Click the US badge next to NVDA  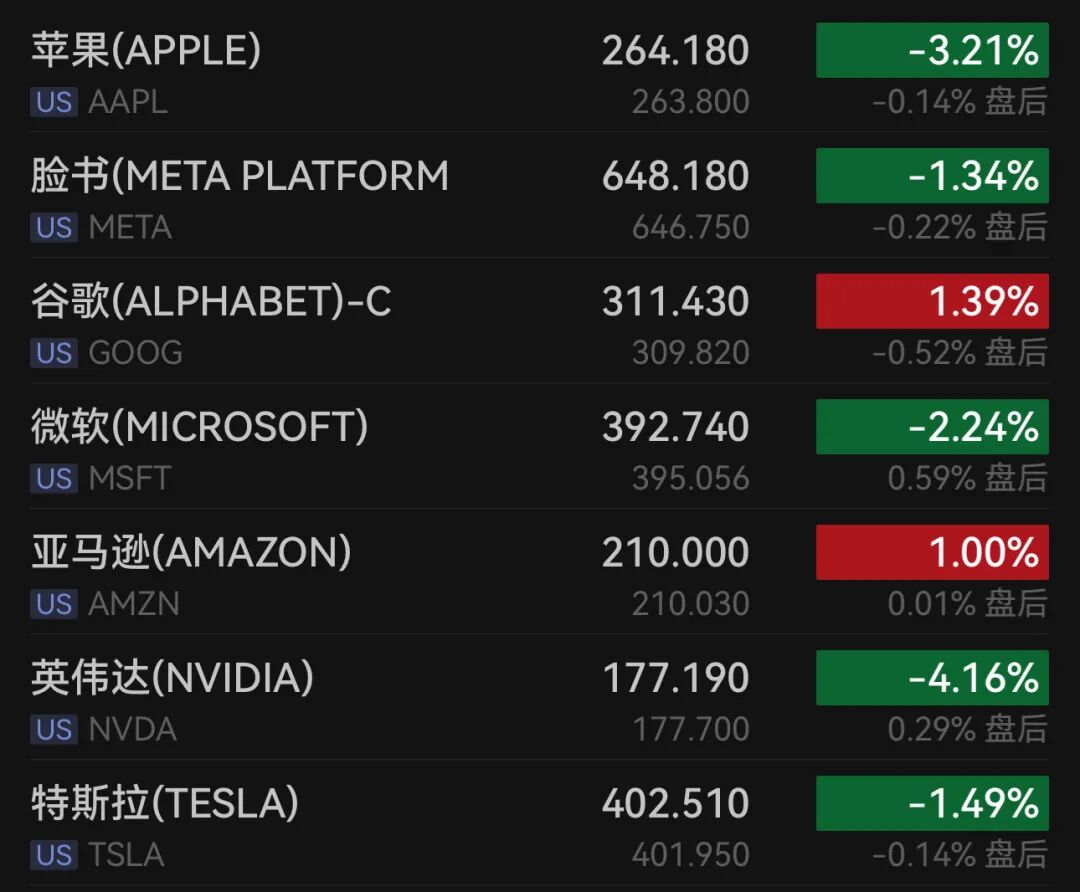click(54, 730)
